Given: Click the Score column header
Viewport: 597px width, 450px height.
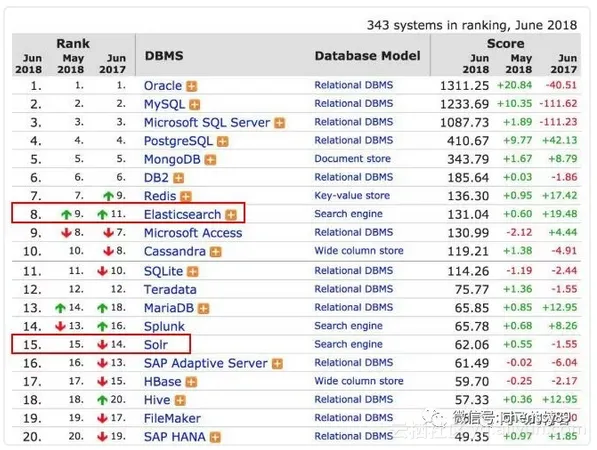Looking at the screenshot, I should 506,43.
